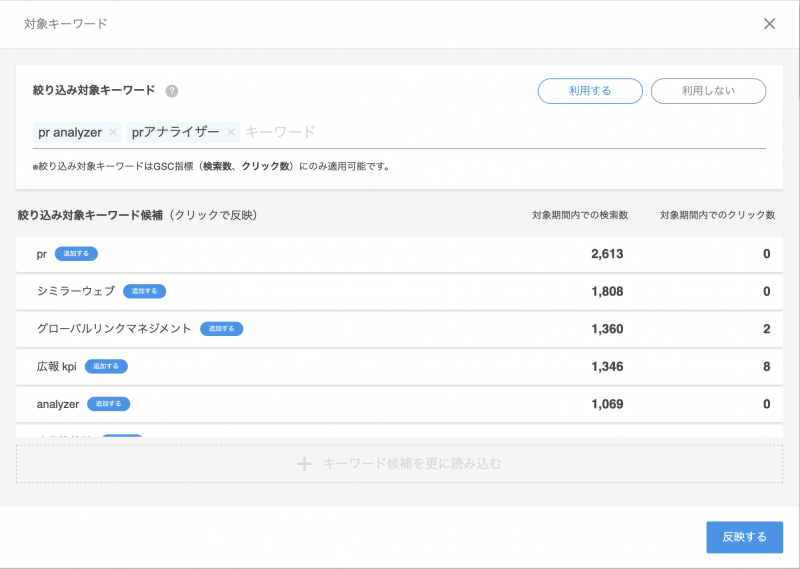Select the 利用する option
The width and height of the screenshot is (800, 569).
click(x=590, y=91)
